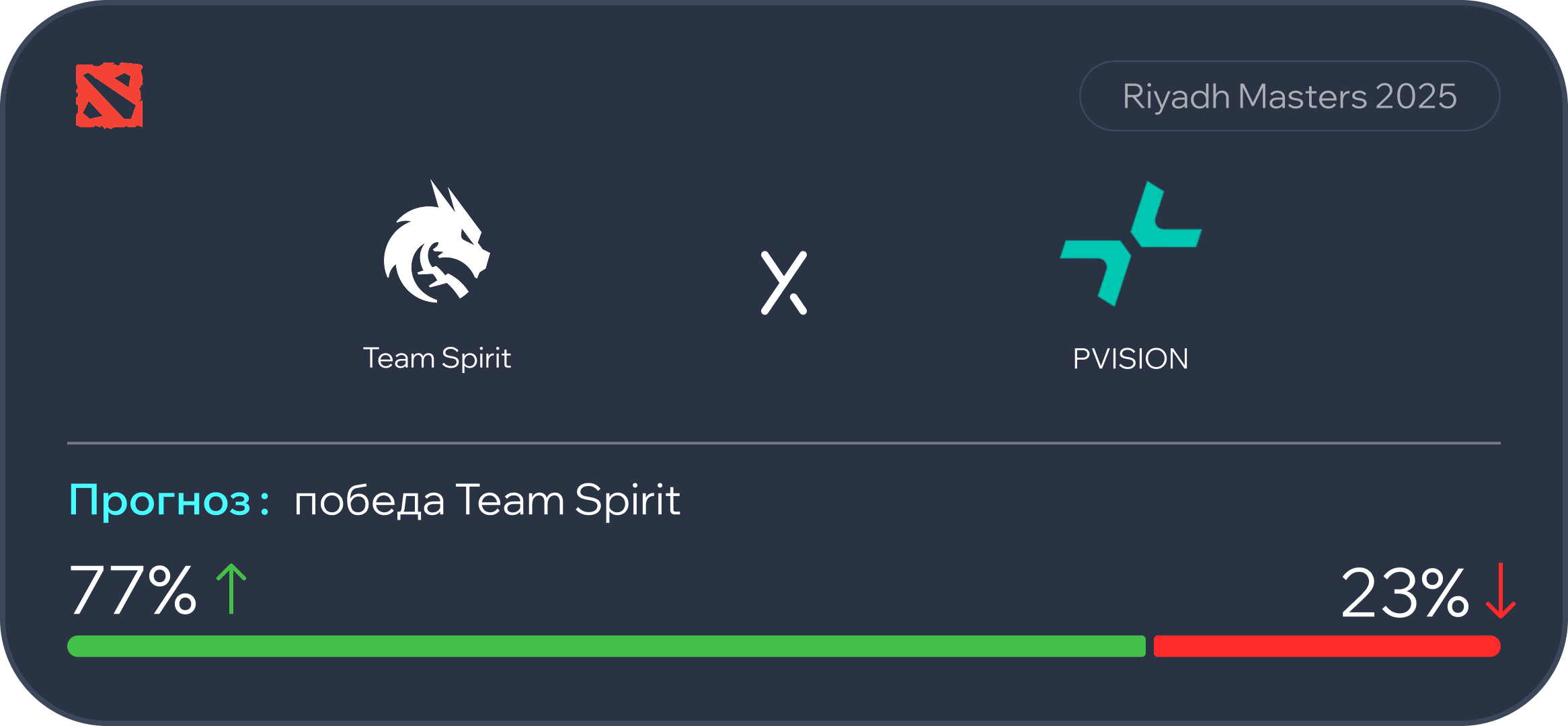The image size is (1568, 726).
Task: Click the 2025 year in the tournament badge
Action: (x=1416, y=97)
